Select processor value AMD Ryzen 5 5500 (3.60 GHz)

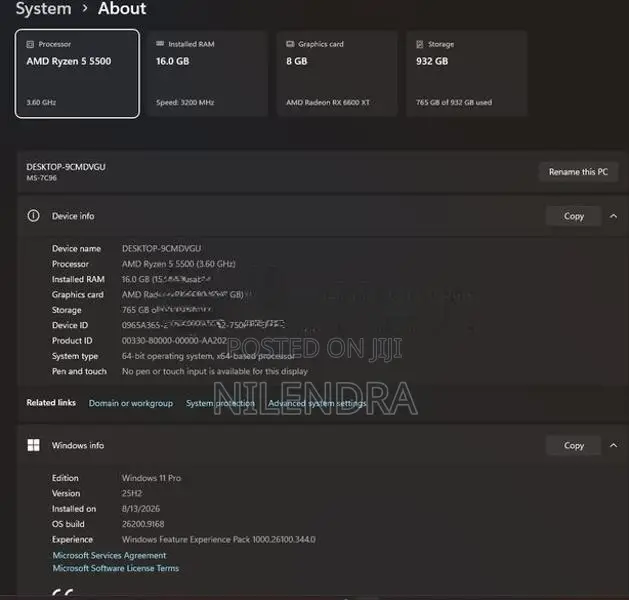coord(179,264)
